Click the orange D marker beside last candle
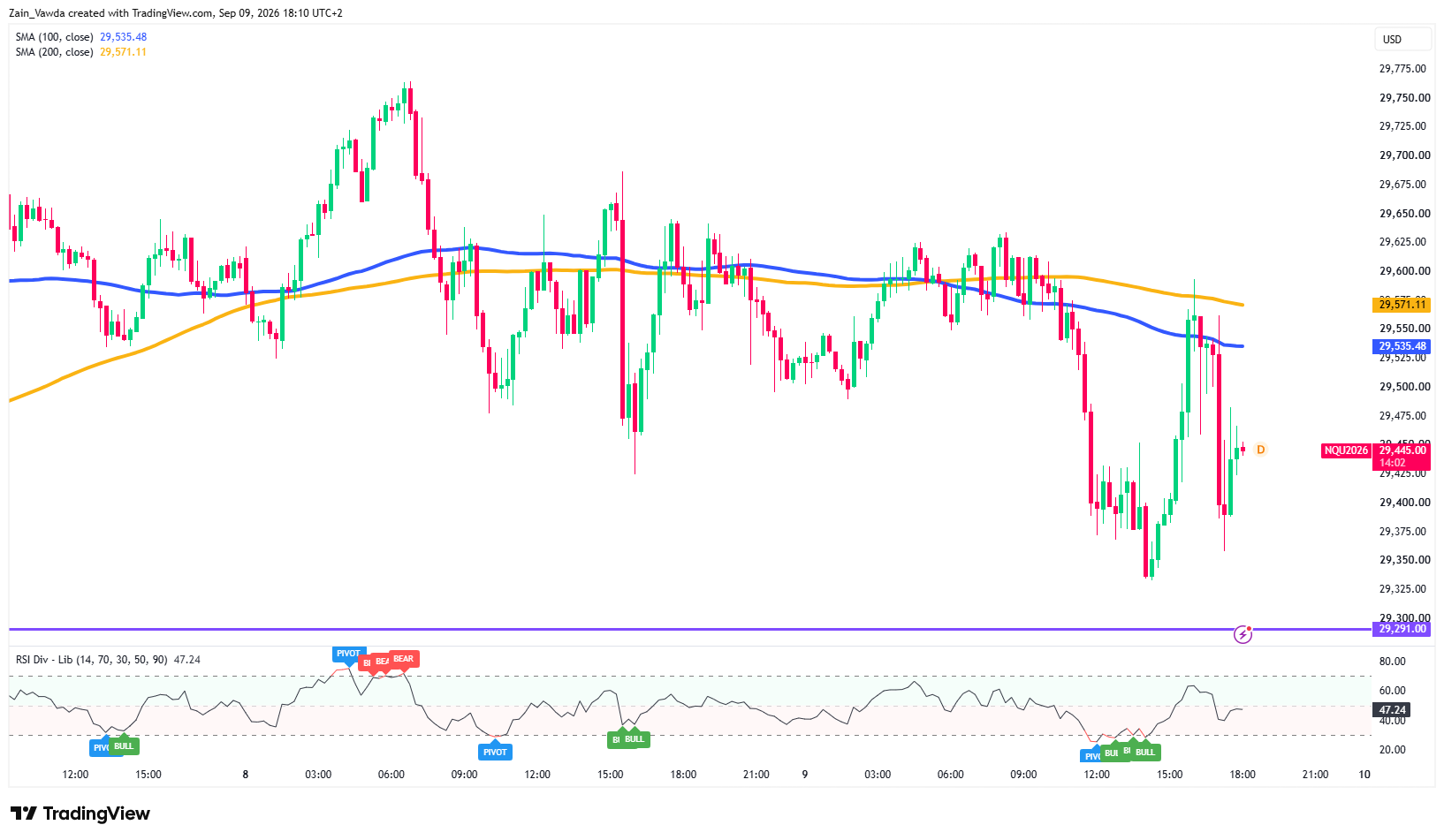The image size is (1444, 840). [1261, 450]
